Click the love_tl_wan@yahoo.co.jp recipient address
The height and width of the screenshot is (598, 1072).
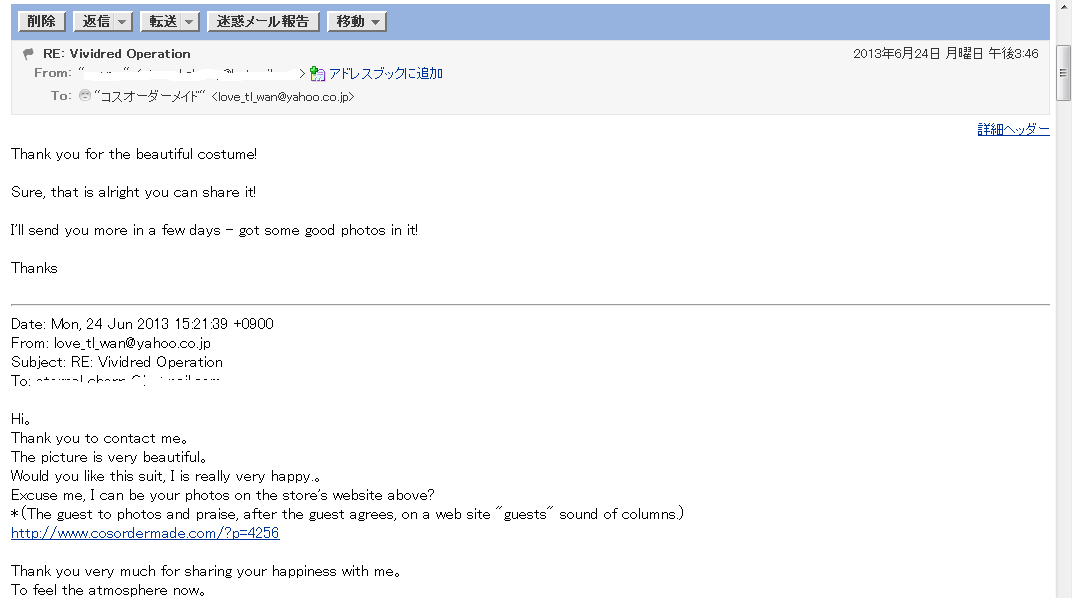(283, 96)
